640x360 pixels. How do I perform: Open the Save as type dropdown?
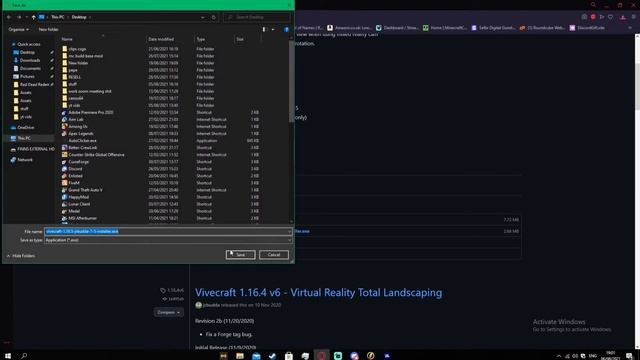coord(168,240)
